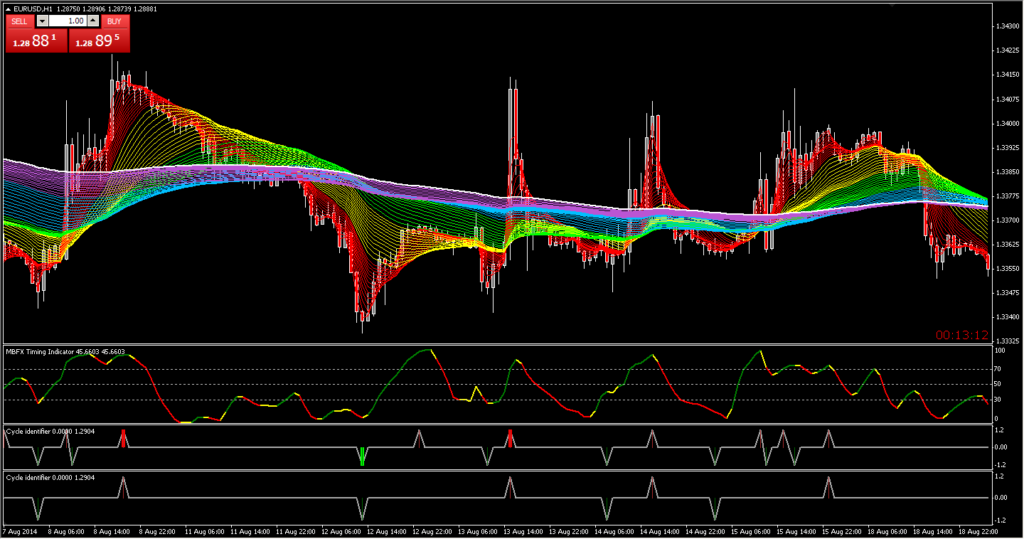Click the 100 level on MBFX scale

pos(999,351)
